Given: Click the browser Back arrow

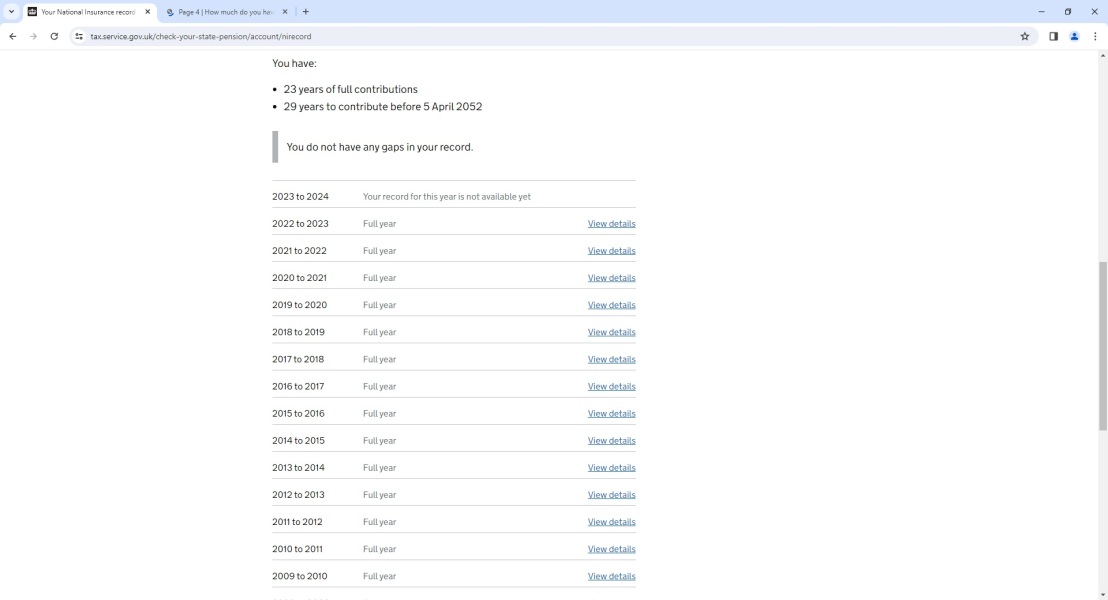Looking at the screenshot, I should point(13,36).
